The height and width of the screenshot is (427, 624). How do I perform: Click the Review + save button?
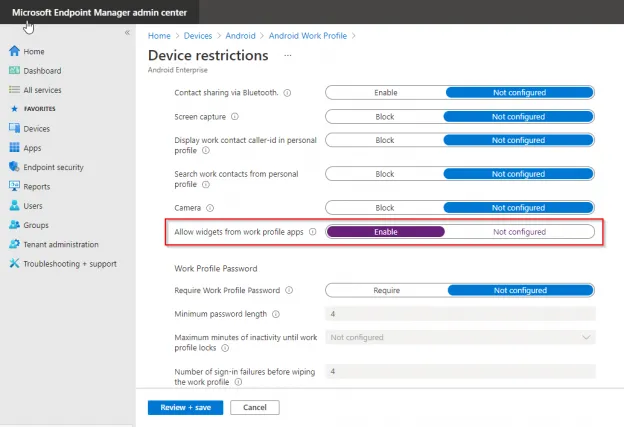pos(184,407)
